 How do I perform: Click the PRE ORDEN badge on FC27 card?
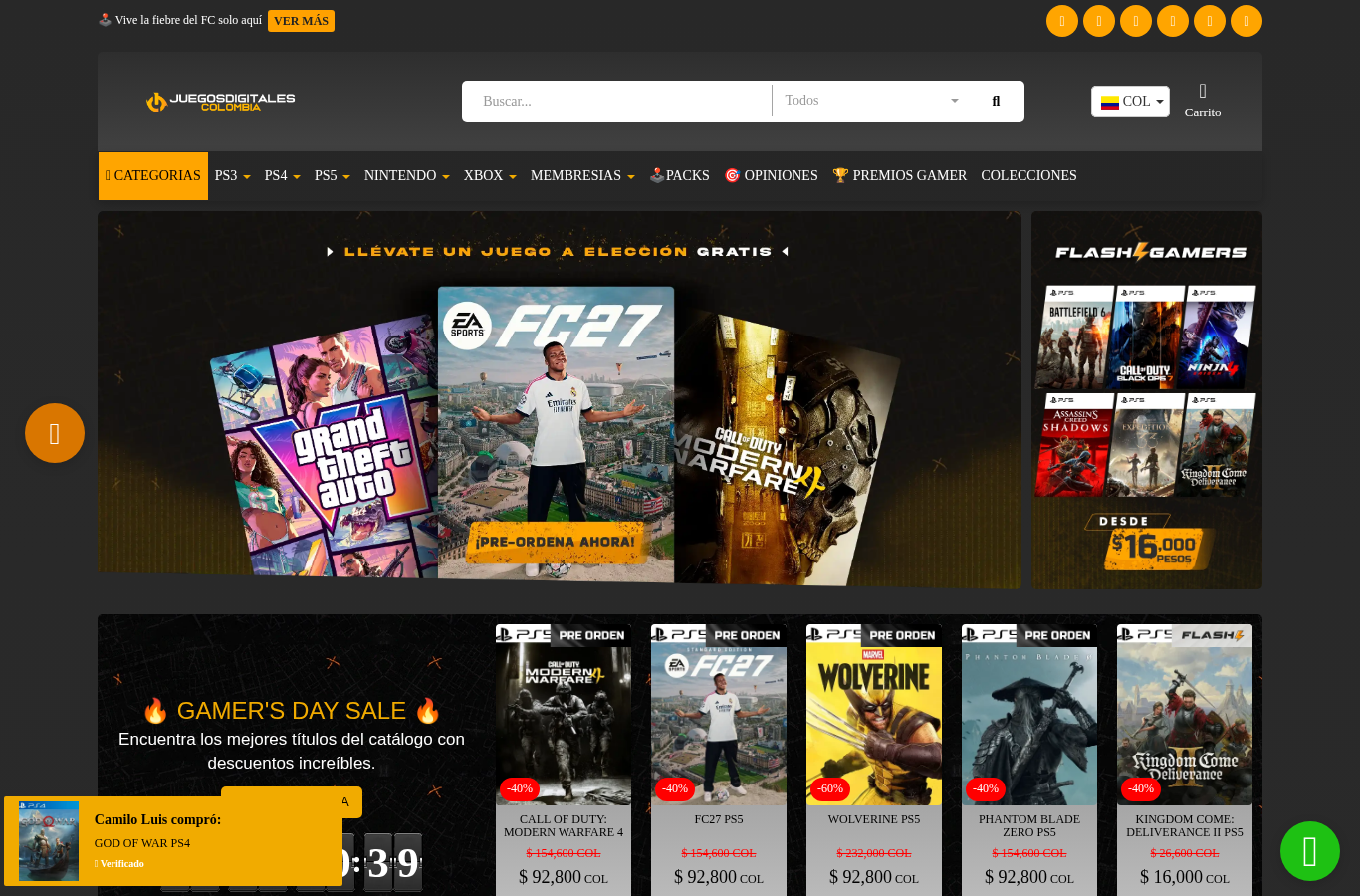coord(747,635)
